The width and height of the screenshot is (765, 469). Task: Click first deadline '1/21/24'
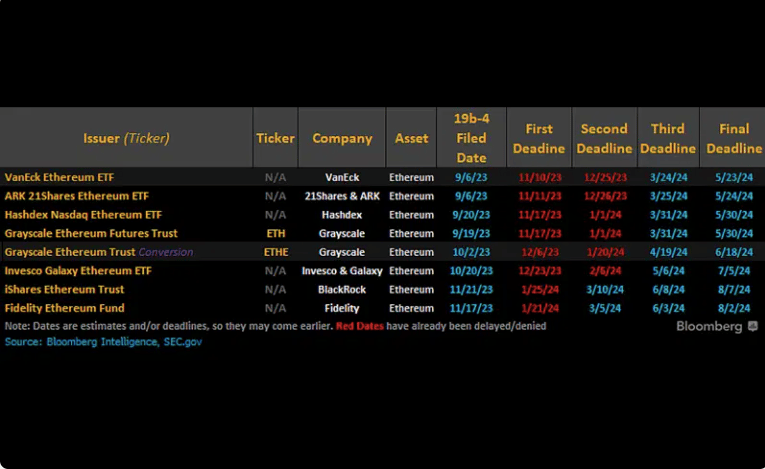(x=540, y=308)
